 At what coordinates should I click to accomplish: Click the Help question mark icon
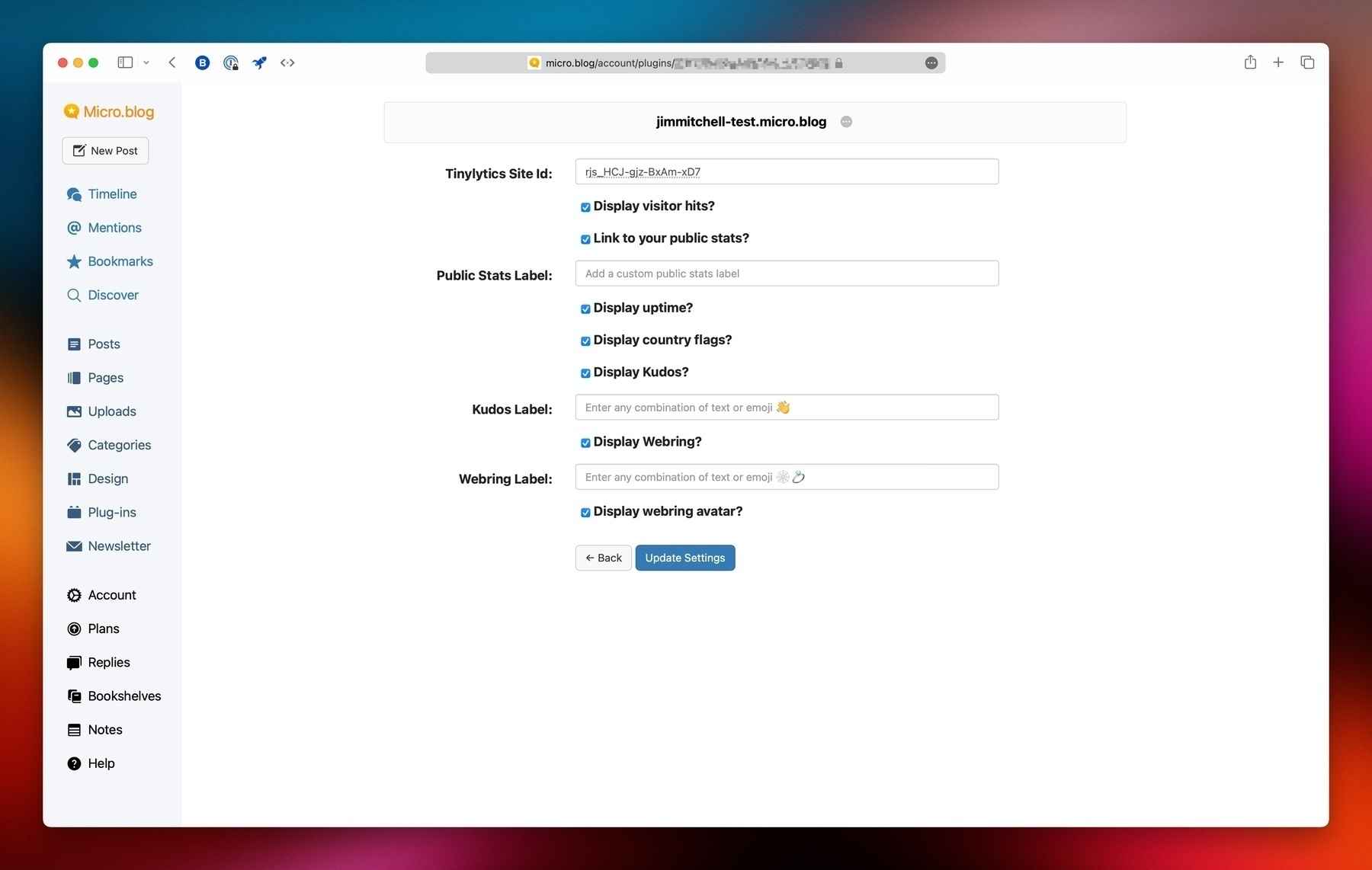(74, 763)
